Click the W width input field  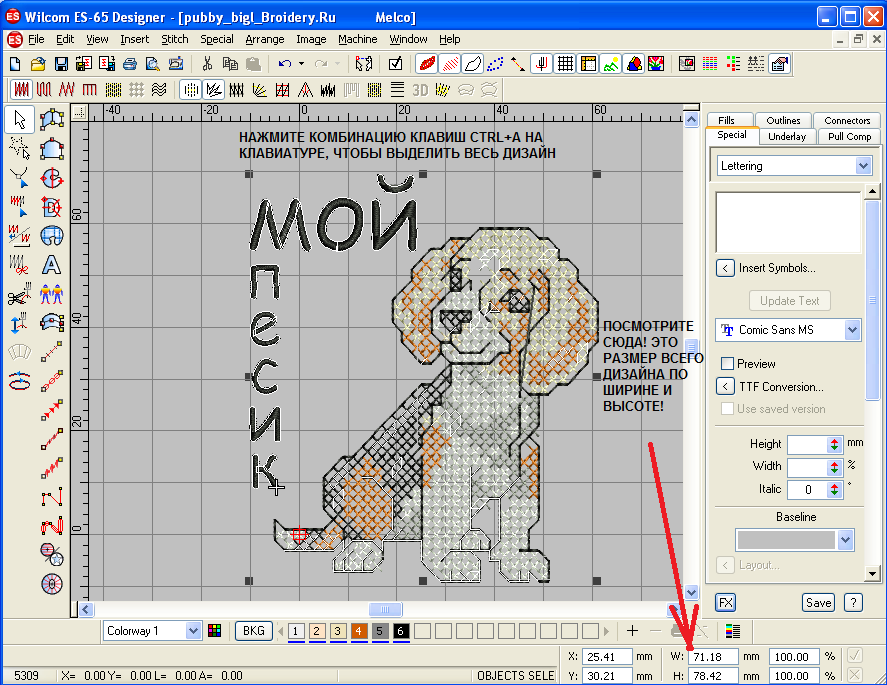713,657
